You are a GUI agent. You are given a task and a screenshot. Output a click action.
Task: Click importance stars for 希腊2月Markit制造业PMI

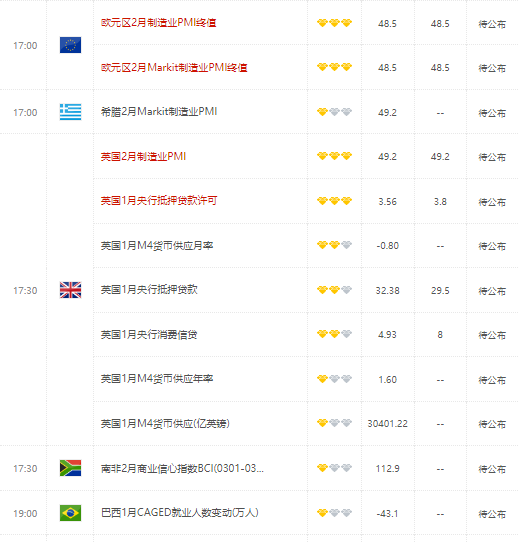tap(335, 112)
